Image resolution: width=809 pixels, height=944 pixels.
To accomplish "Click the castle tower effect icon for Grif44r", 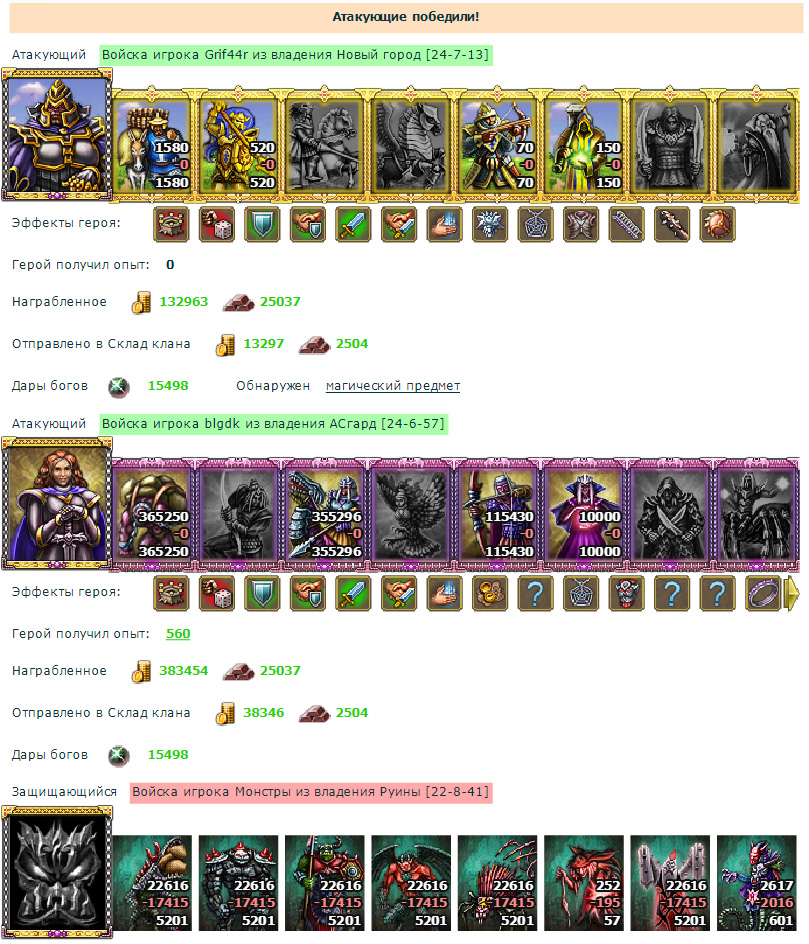I will [x=172, y=224].
